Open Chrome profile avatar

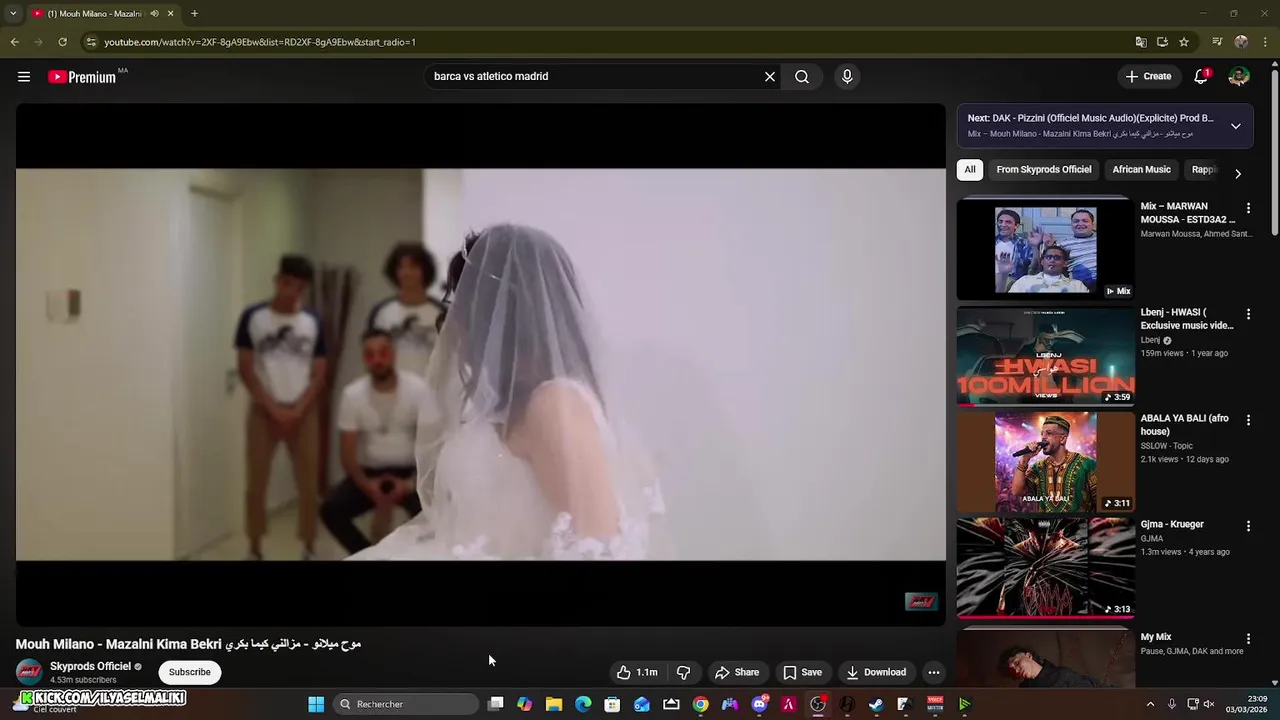coord(1241,42)
